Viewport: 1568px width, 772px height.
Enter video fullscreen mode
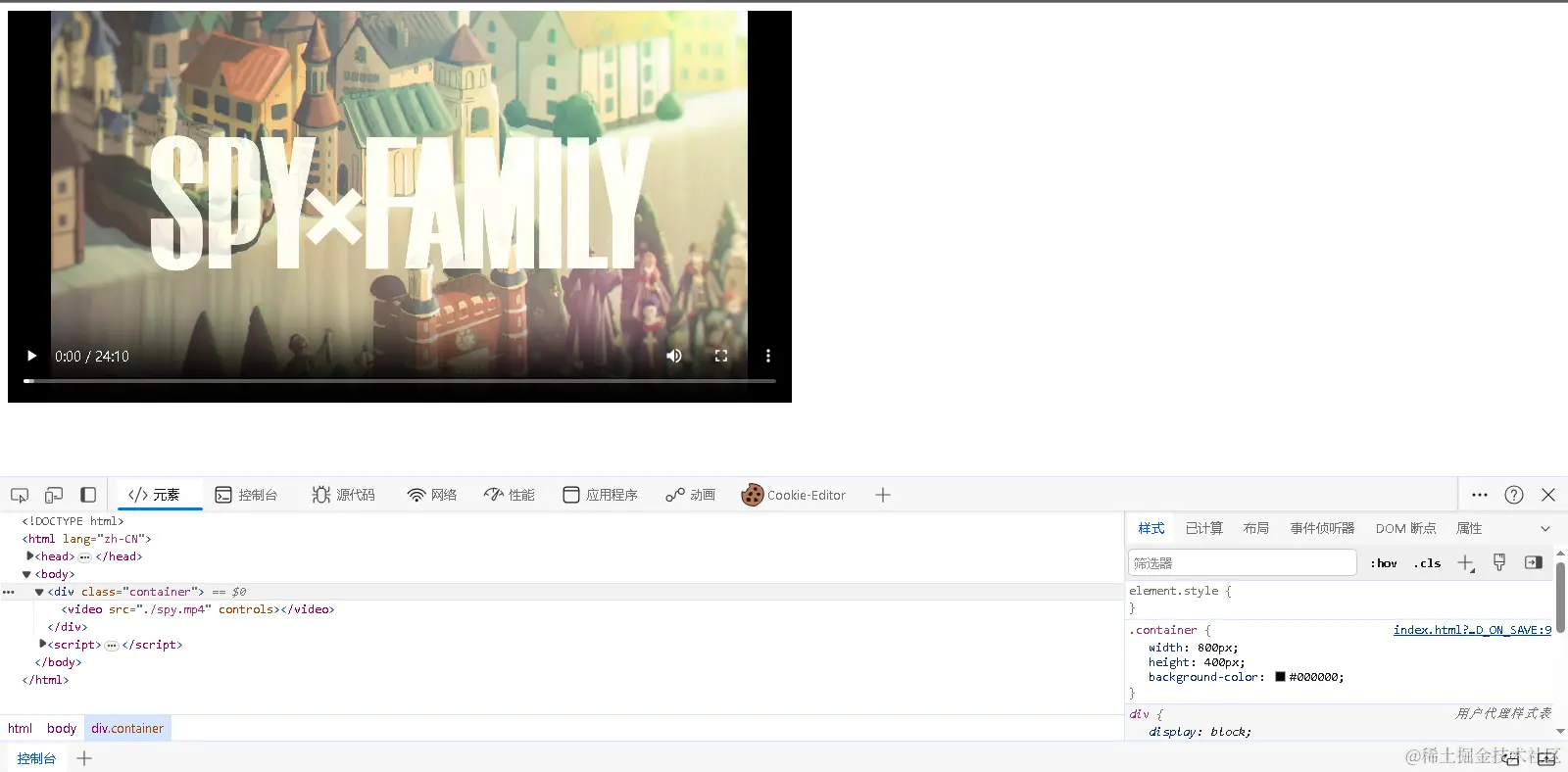pos(721,356)
